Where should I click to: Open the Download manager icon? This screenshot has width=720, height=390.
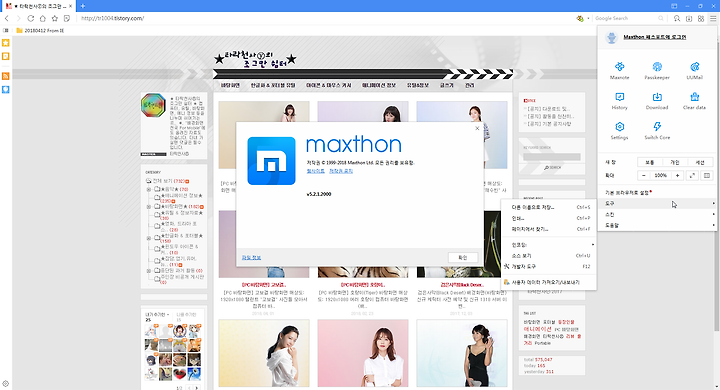(657, 97)
